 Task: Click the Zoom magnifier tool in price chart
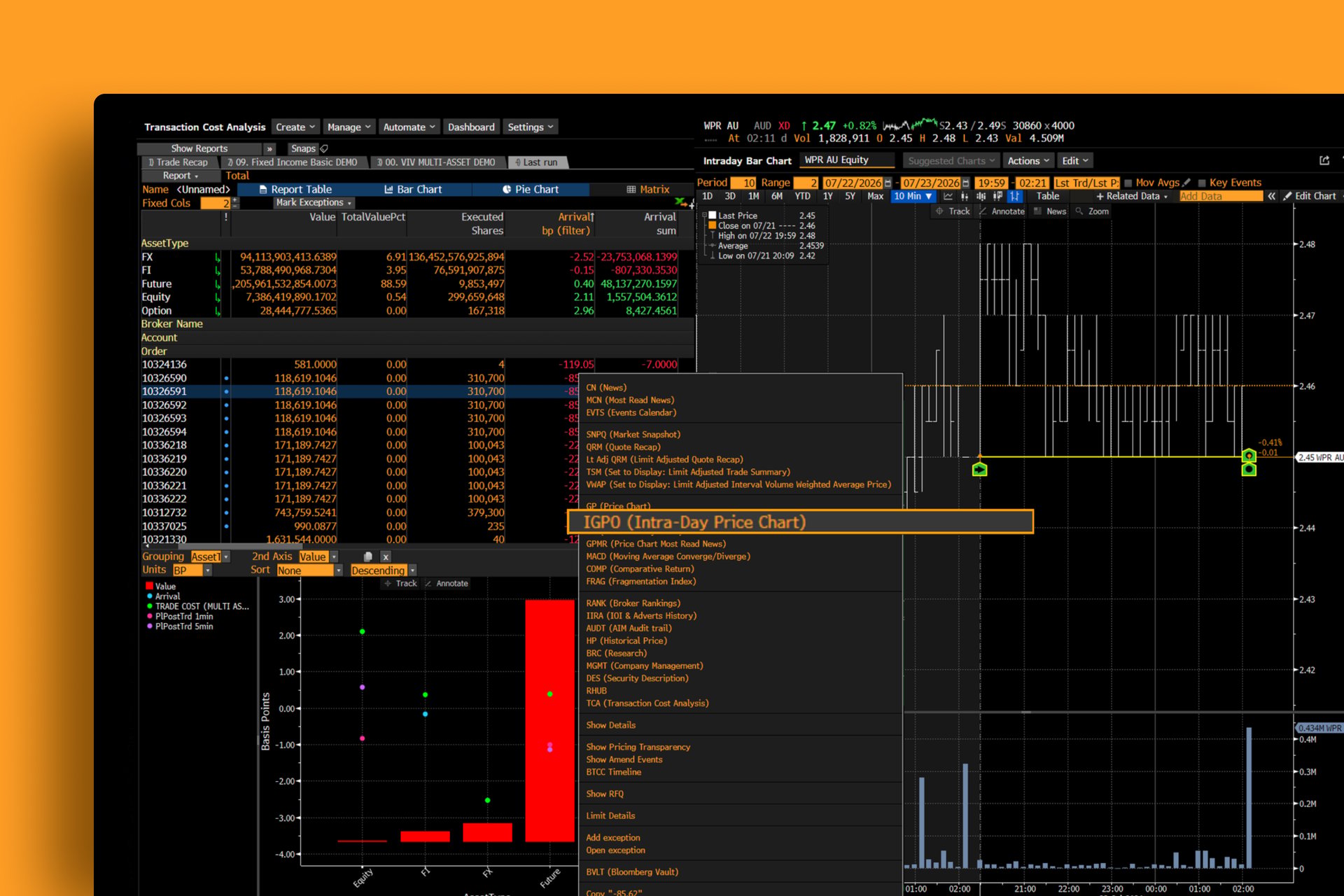tap(1092, 211)
